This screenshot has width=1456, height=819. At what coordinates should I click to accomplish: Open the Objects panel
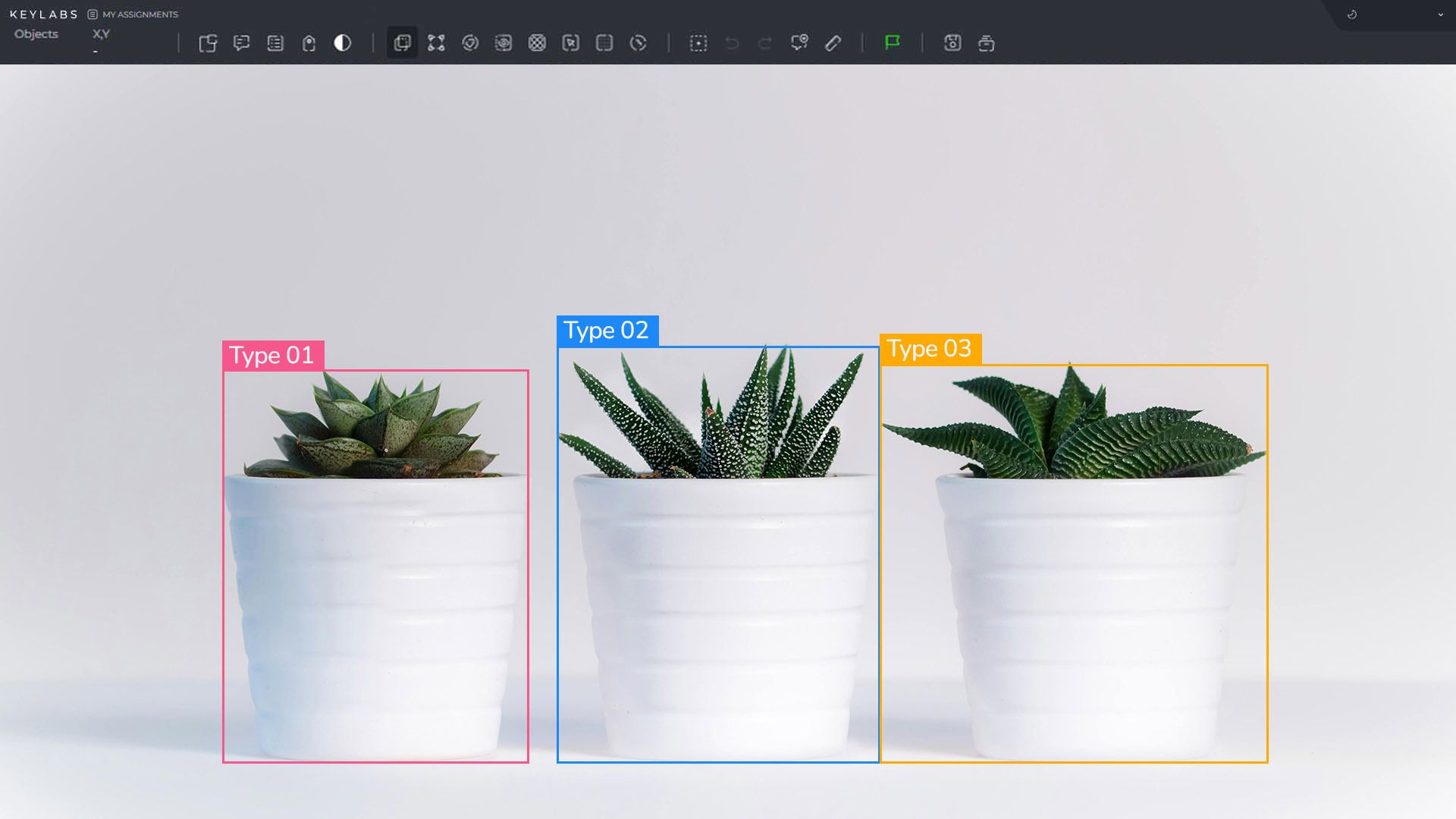[x=36, y=33]
